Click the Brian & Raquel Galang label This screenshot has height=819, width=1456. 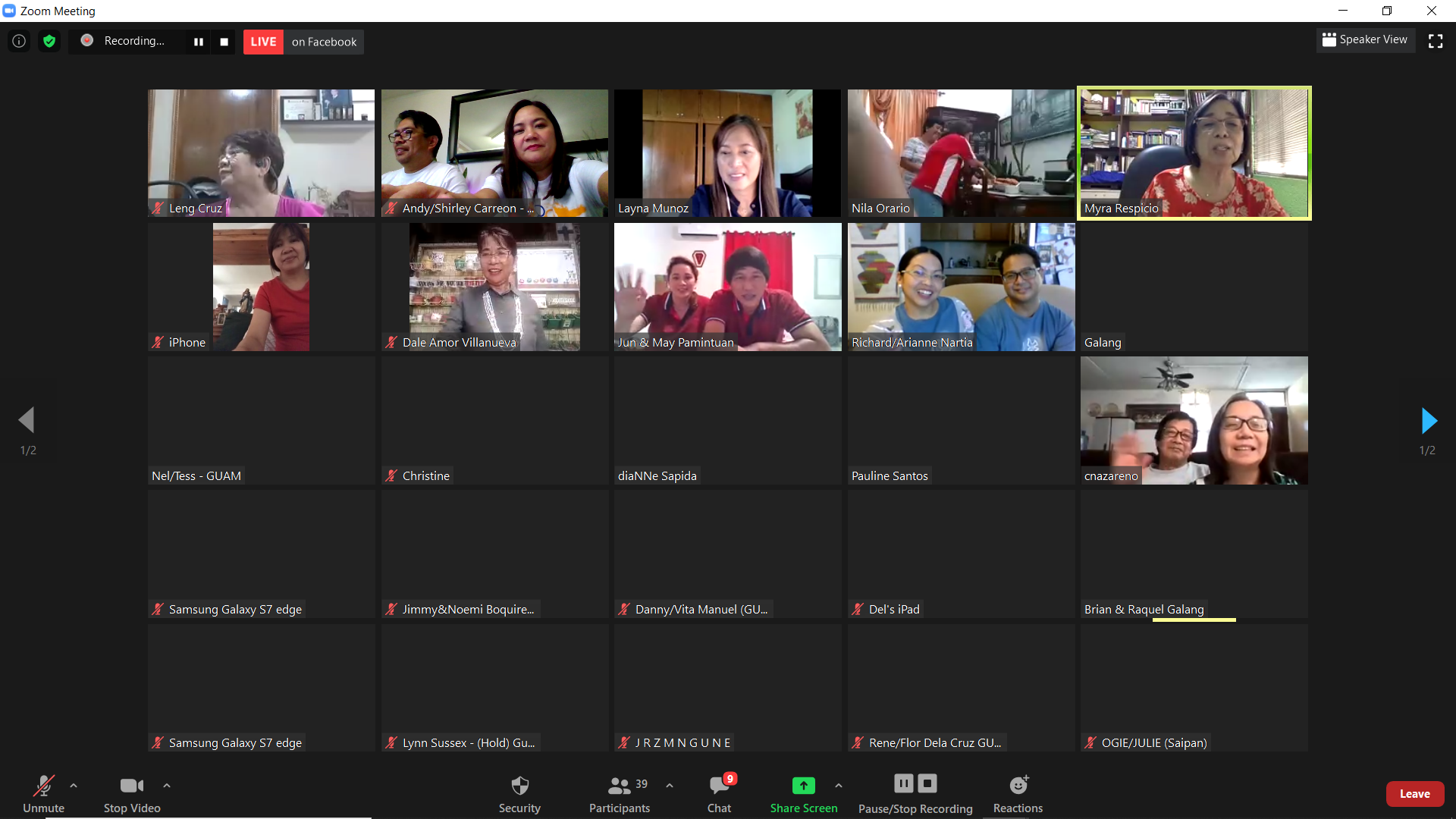click(x=1144, y=610)
